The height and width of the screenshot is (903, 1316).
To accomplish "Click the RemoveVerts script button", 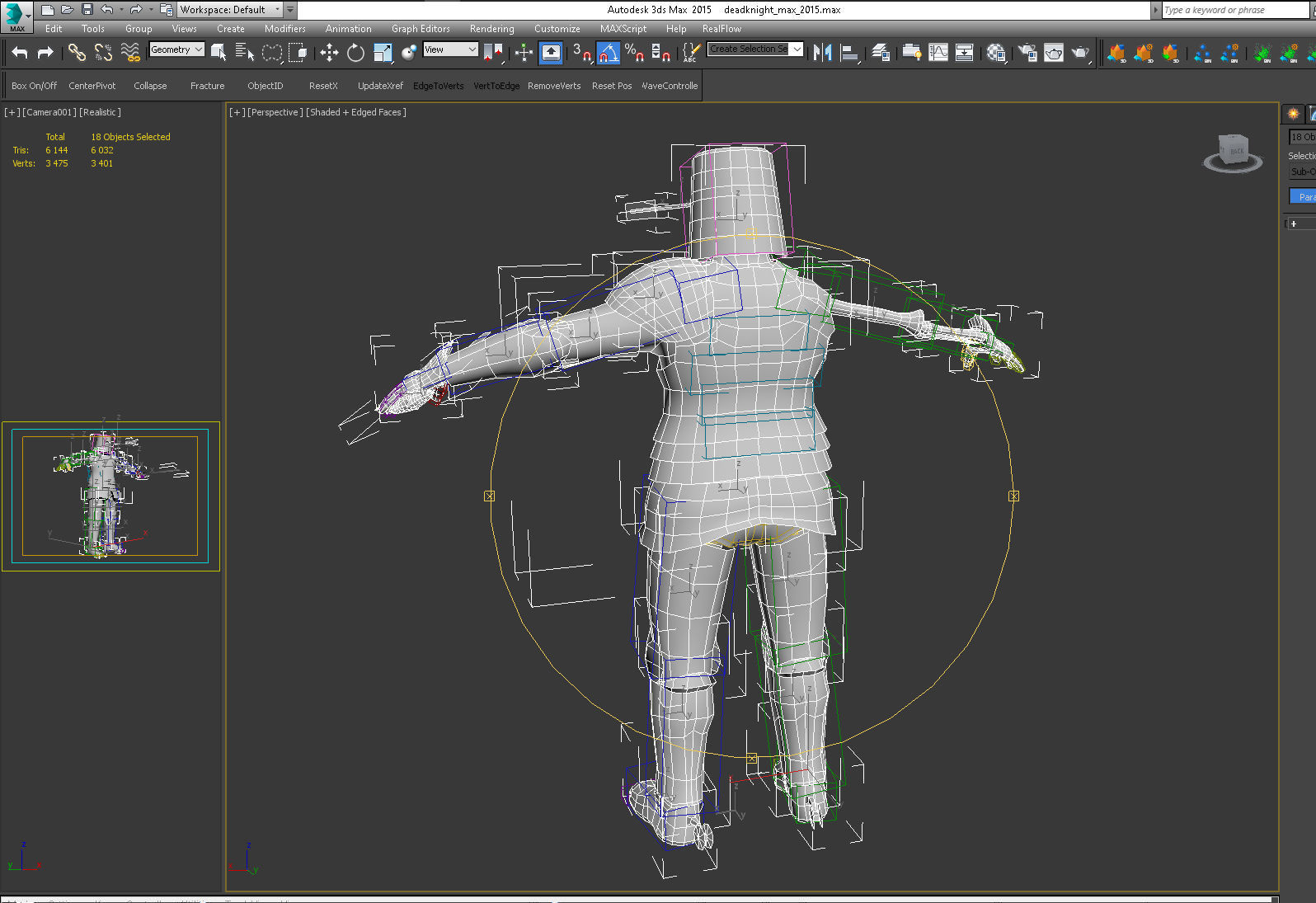I will tap(554, 86).
